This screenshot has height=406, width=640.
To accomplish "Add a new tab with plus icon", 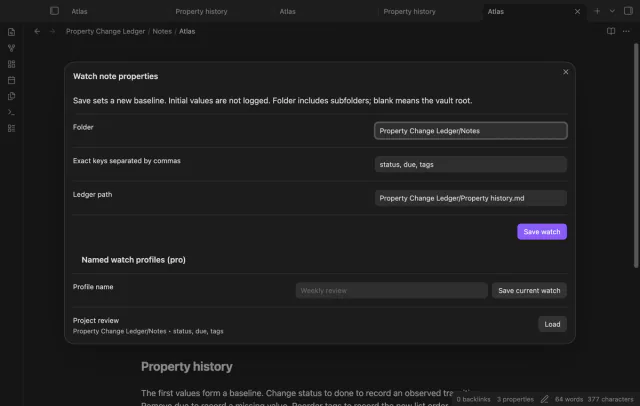I will coord(597,11).
